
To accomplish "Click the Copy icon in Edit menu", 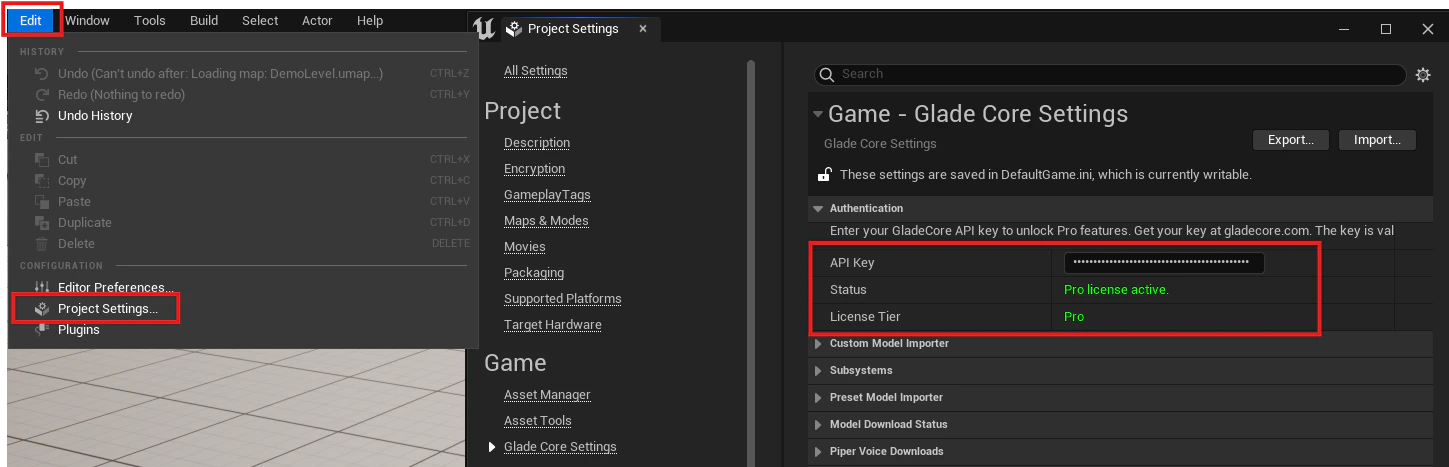I will (x=42, y=181).
